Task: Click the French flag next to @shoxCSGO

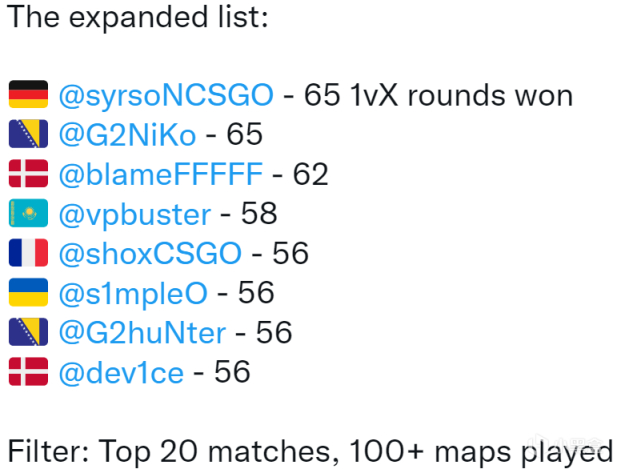Action: pos(29,253)
